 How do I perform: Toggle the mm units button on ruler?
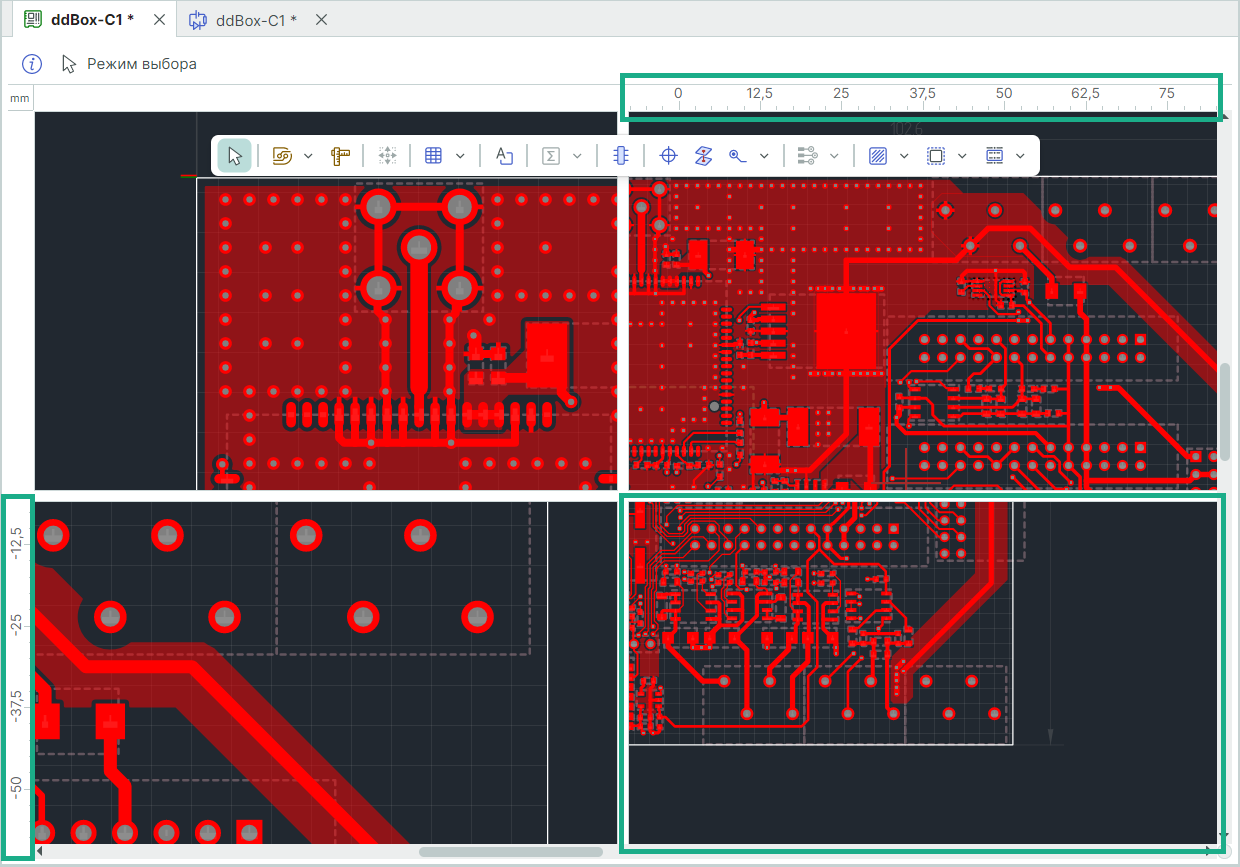click(x=20, y=99)
